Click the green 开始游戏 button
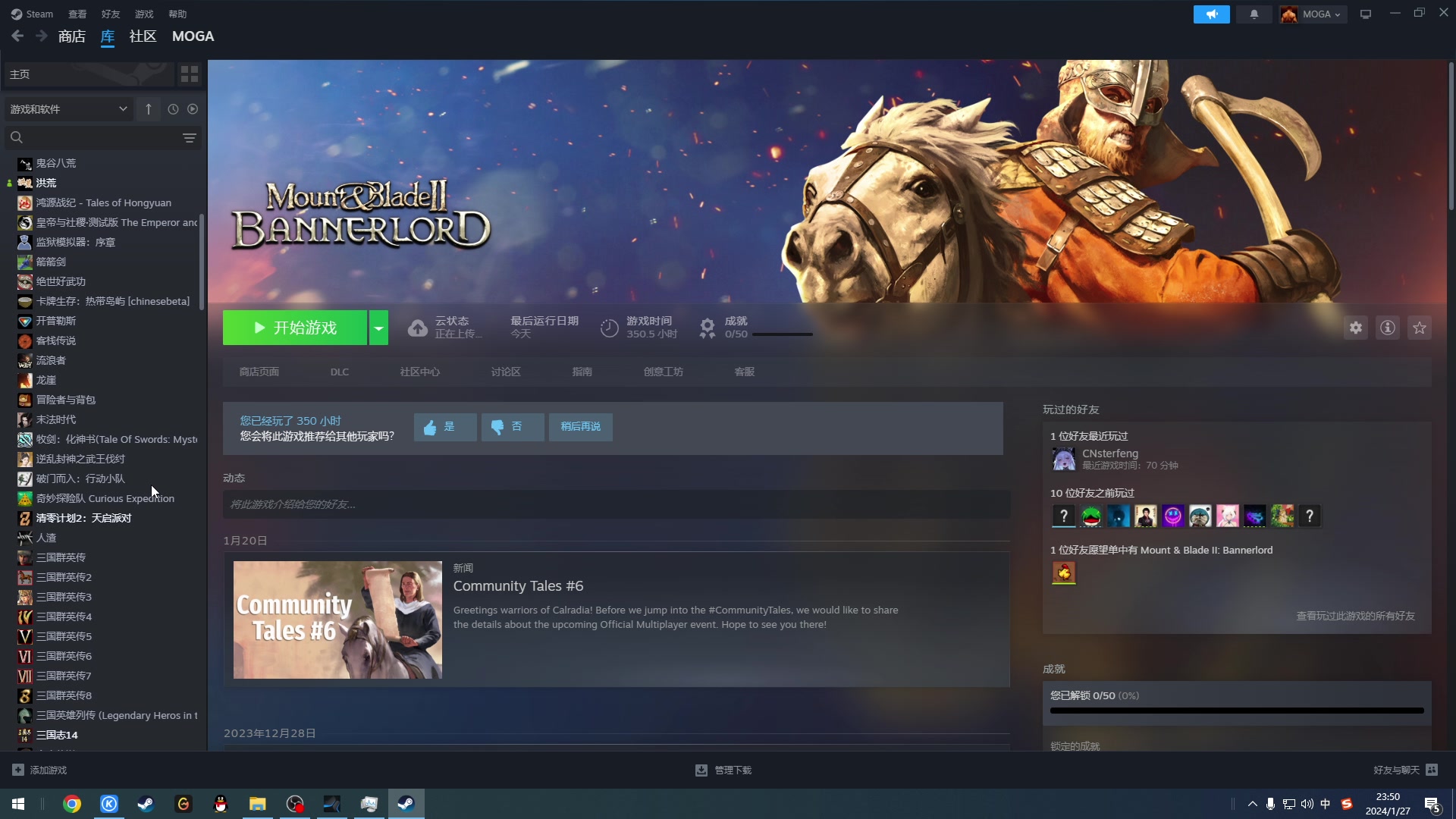The image size is (1456, 819). [295, 328]
